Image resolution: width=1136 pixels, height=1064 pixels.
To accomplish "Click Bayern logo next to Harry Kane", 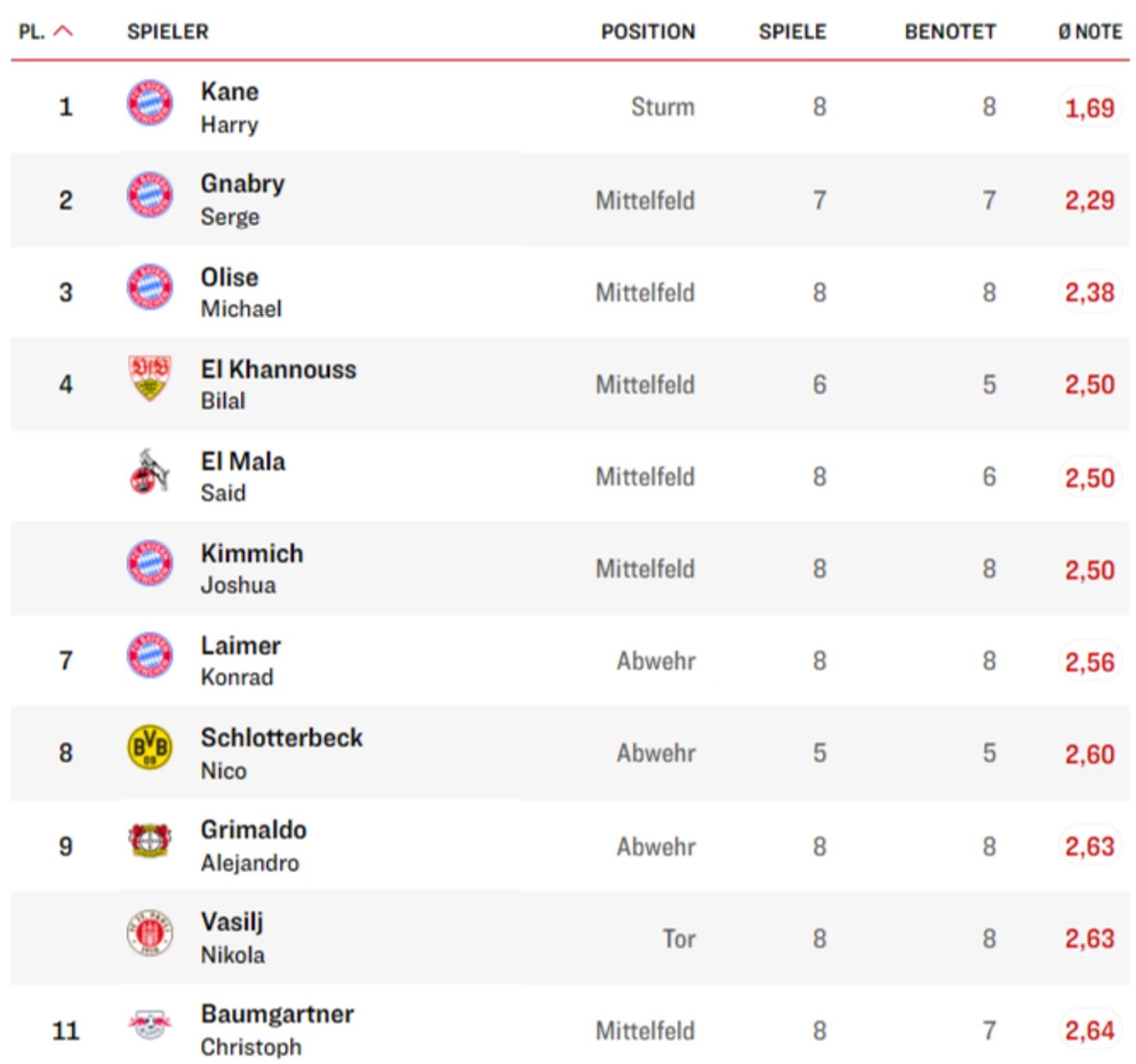I will click(x=149, y=103).
